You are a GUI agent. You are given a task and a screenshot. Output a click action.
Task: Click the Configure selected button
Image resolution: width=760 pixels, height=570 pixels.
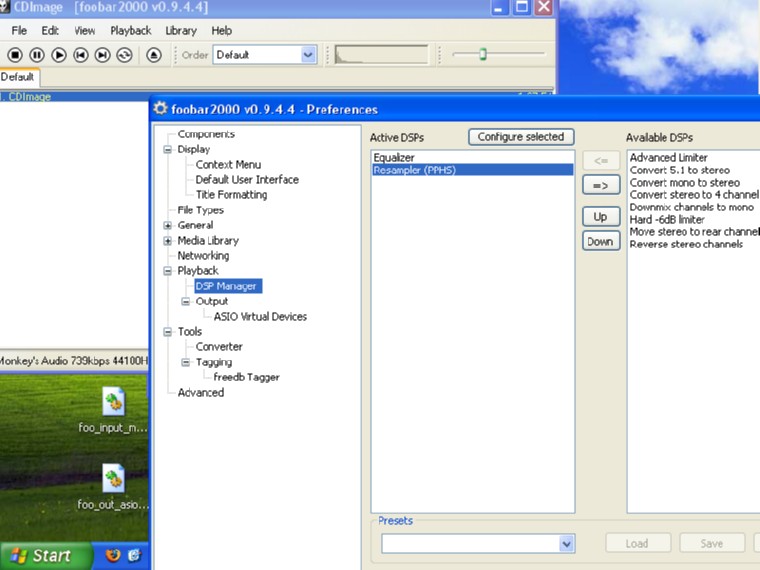[521, 137]
